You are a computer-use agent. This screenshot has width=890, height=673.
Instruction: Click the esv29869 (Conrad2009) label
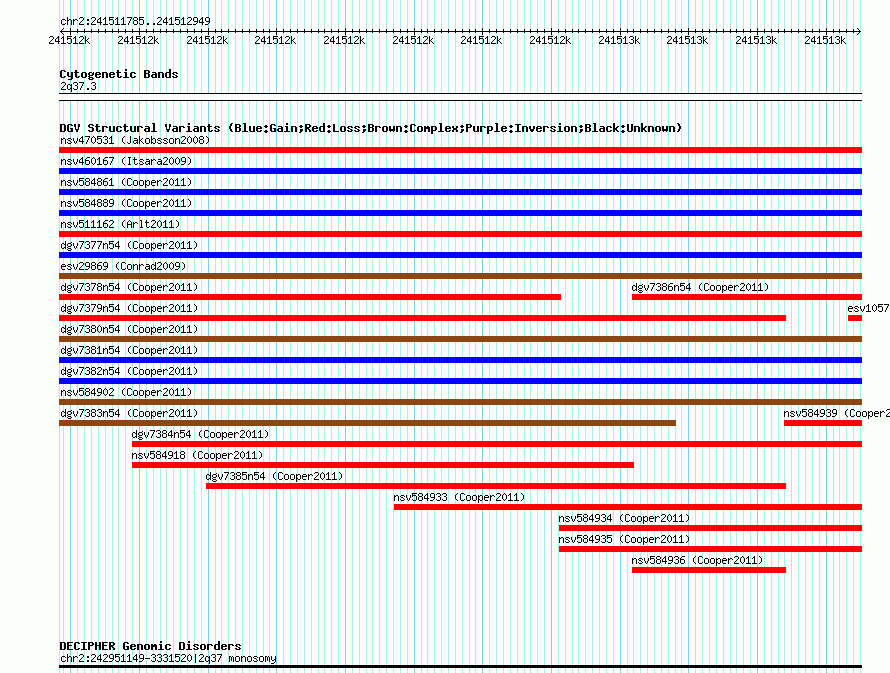click(123, 266)
